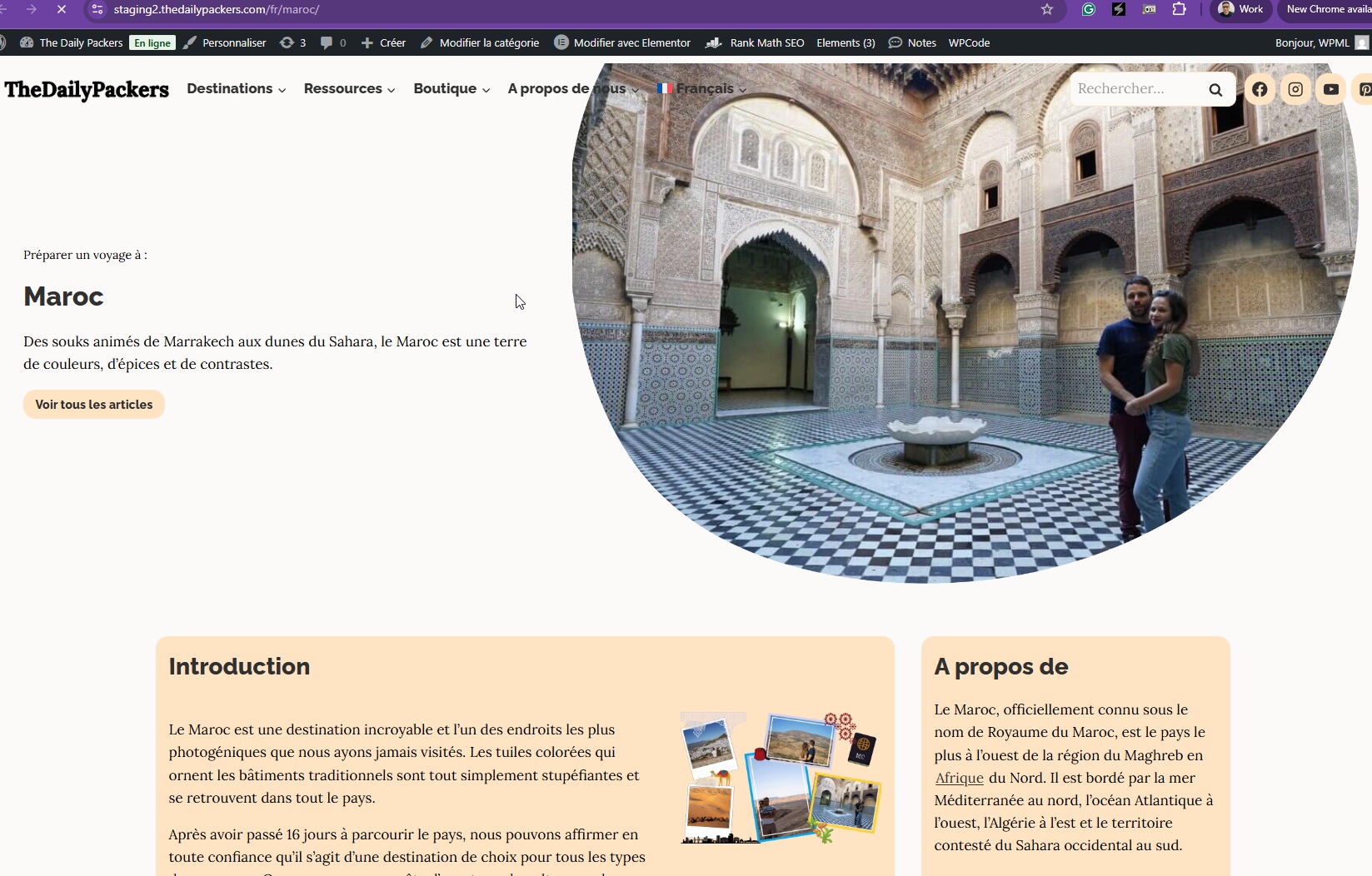Click Voir tous les articles button

[94, 405]
